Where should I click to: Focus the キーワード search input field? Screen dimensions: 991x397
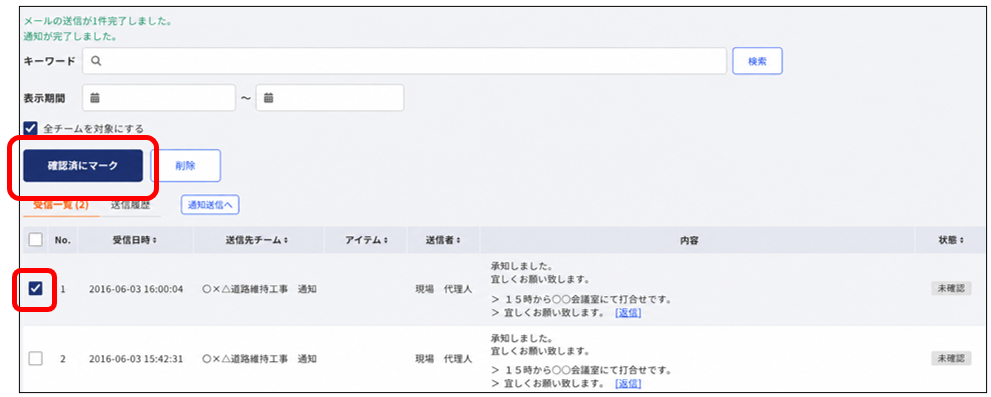[x=404, y=61]
